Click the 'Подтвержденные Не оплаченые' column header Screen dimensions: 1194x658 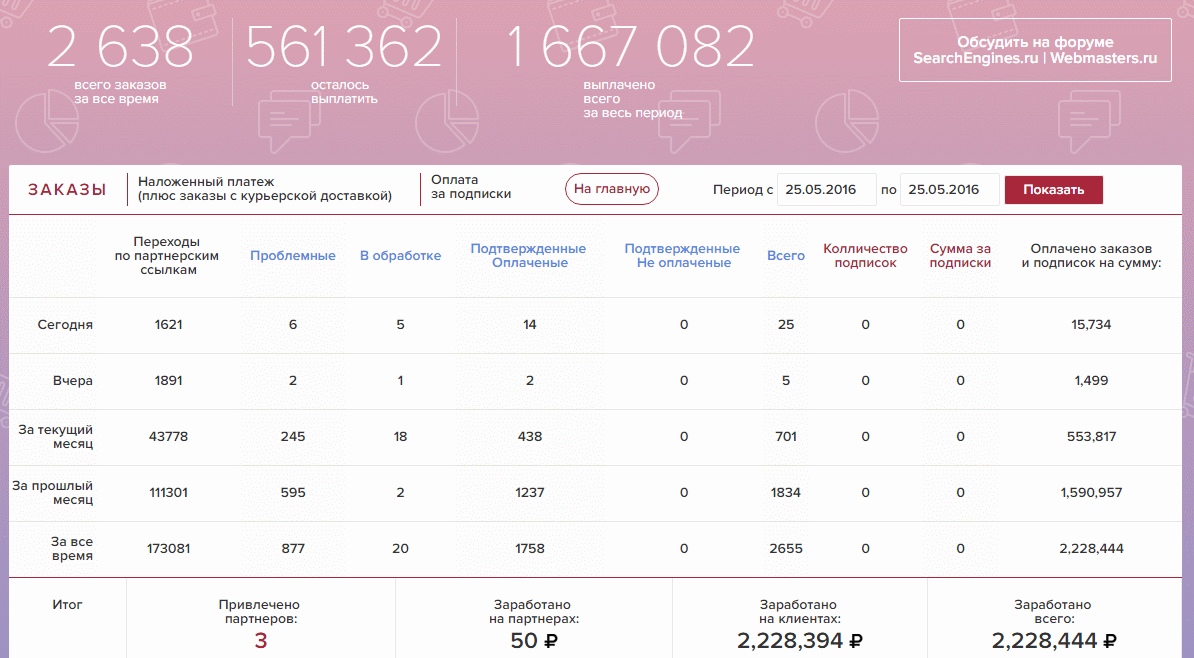point(682,255)
